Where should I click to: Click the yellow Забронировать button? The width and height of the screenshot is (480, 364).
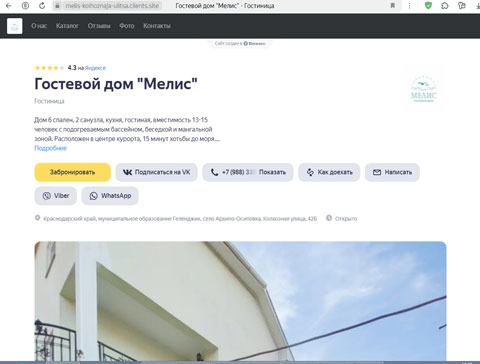(72, 172)
